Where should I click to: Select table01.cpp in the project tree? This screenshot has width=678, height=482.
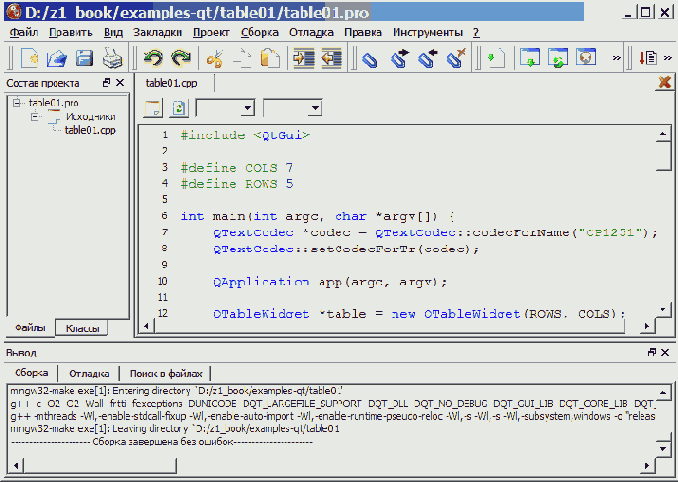(90, 130)
